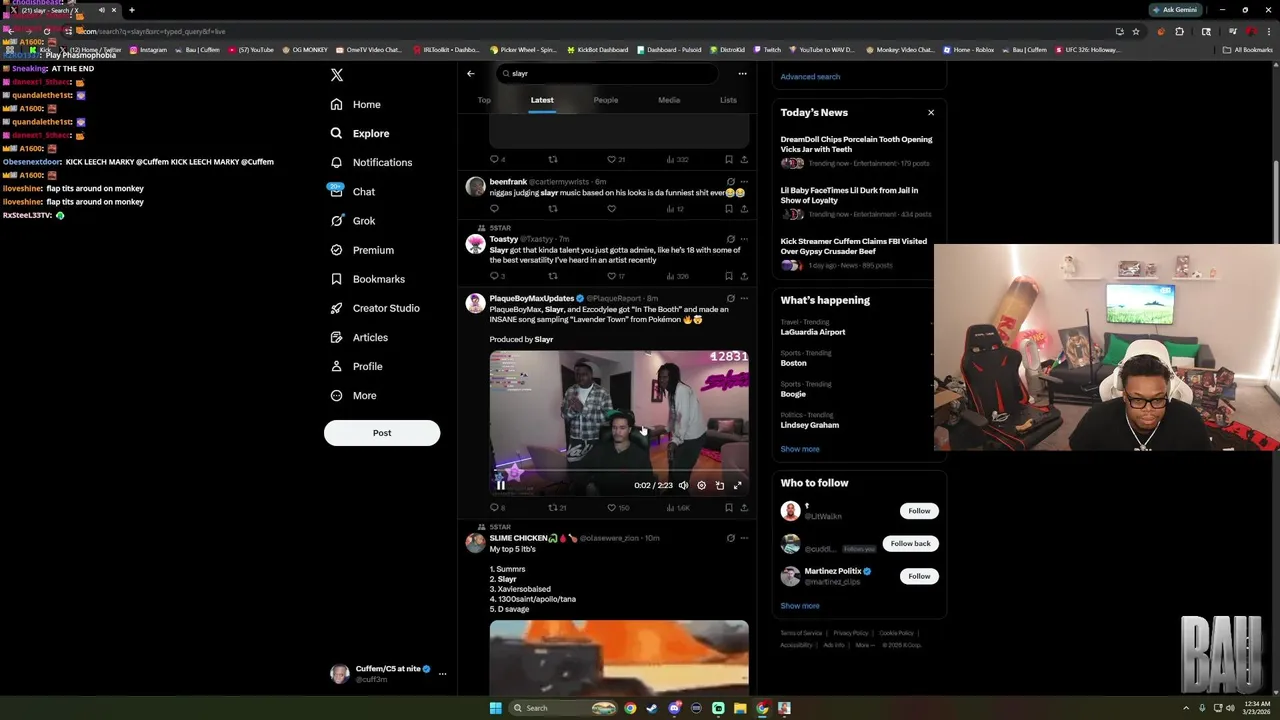Image resolution: width=1280 pixels, height=720 pixels.
Task: Open Cuffem/C5 at nite account menu dots
Action: pyautogui.click(x=442, y=674)
